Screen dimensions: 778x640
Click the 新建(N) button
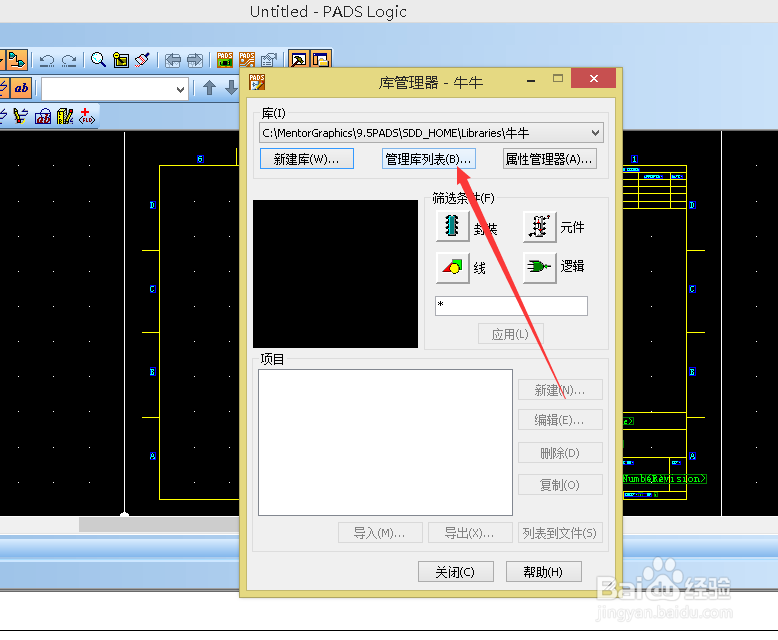(560, 390)
